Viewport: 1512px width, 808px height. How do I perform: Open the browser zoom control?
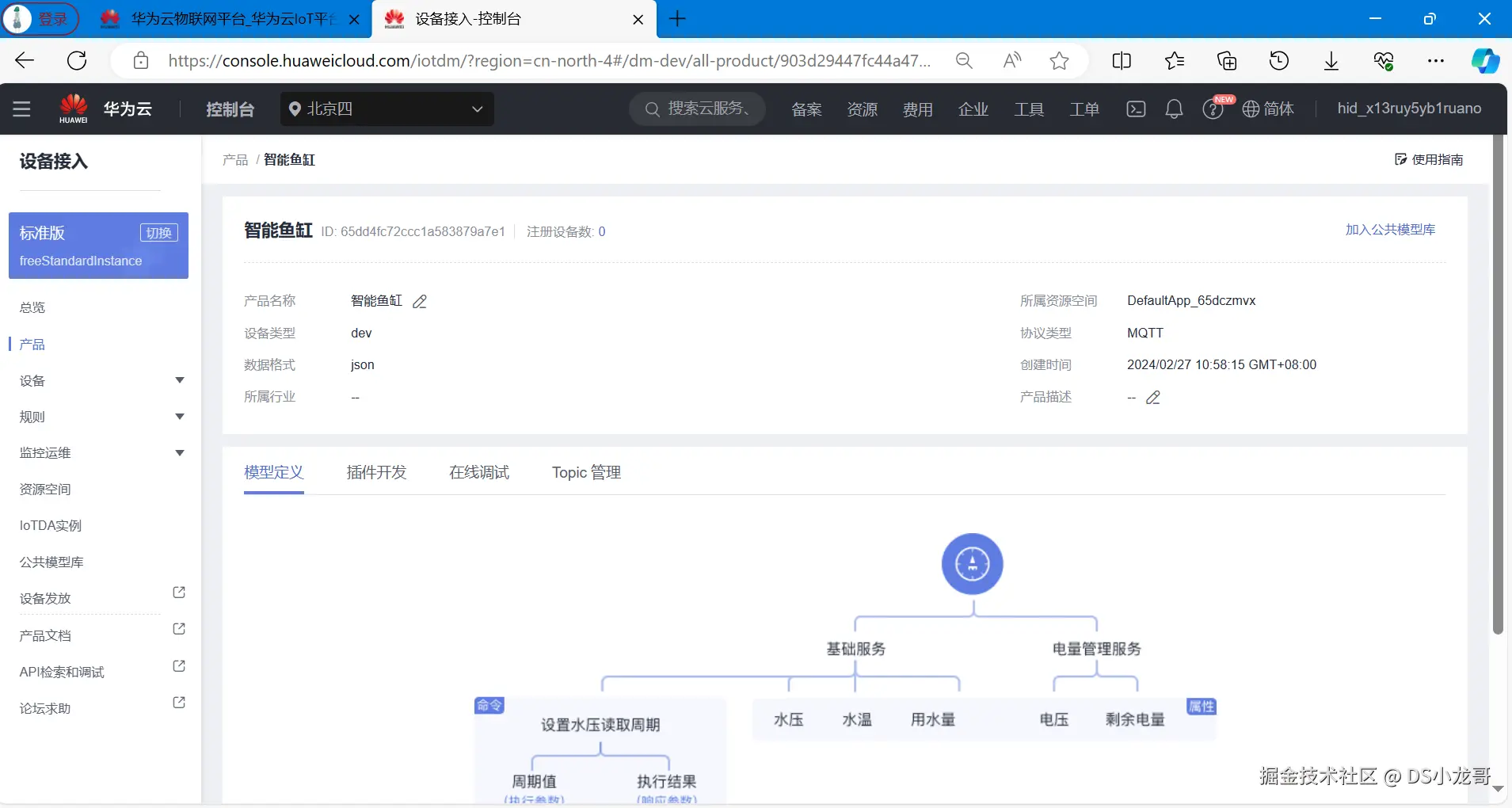(x=964, y=61)
